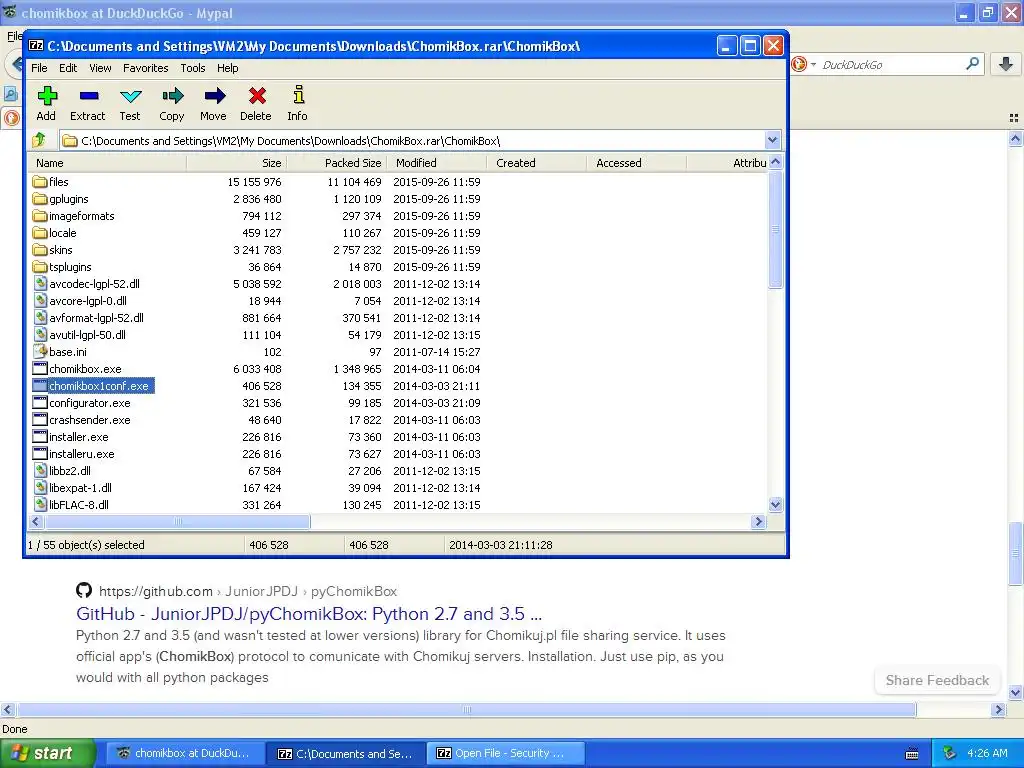
Task: Click the Share Feedback button
Action: tap(937, 680)
